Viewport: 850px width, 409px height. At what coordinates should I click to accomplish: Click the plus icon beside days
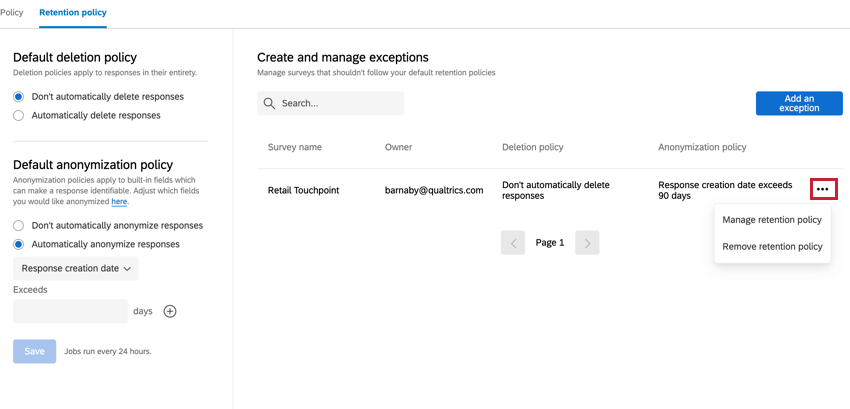170,311
